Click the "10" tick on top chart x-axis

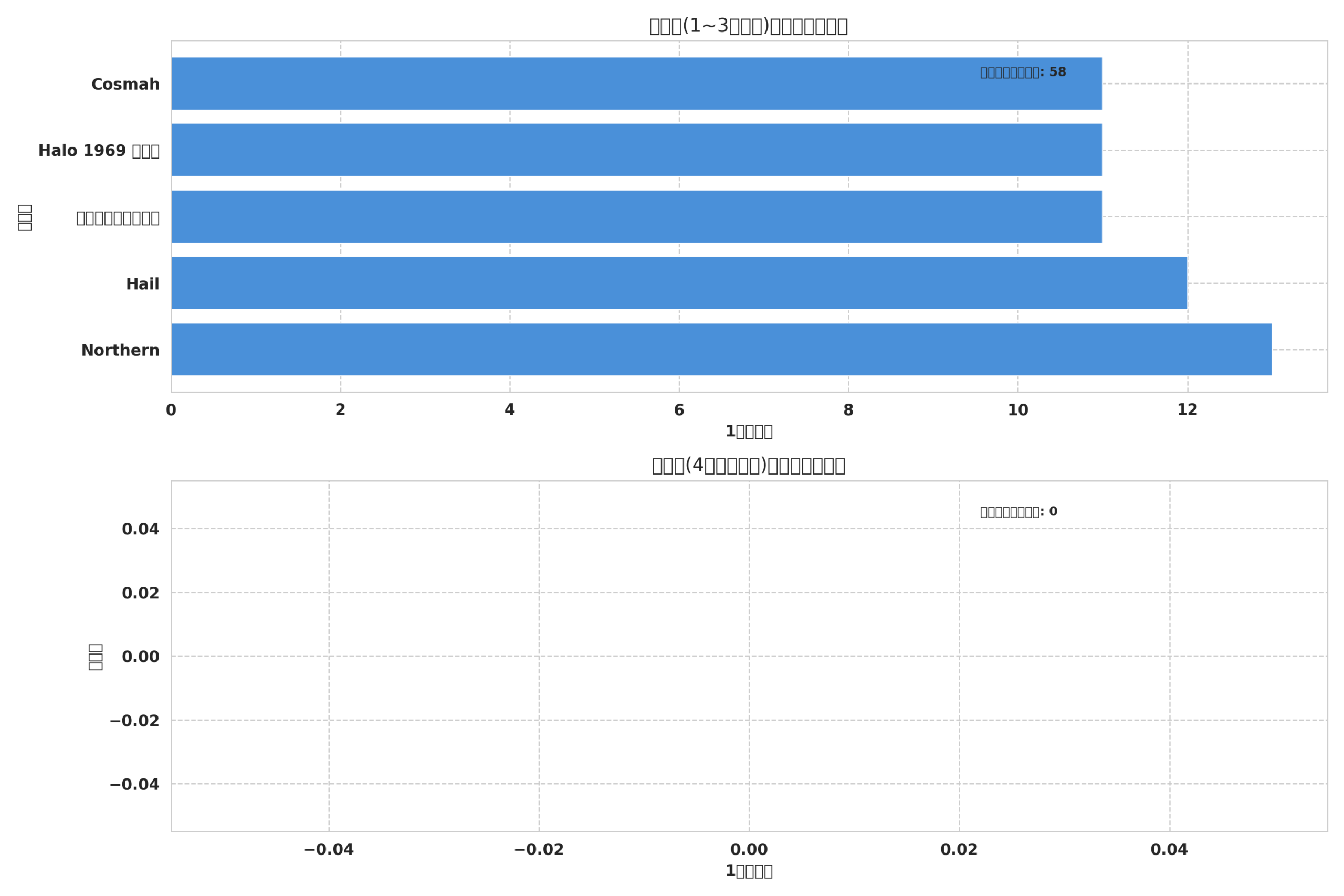point(1018,410)
